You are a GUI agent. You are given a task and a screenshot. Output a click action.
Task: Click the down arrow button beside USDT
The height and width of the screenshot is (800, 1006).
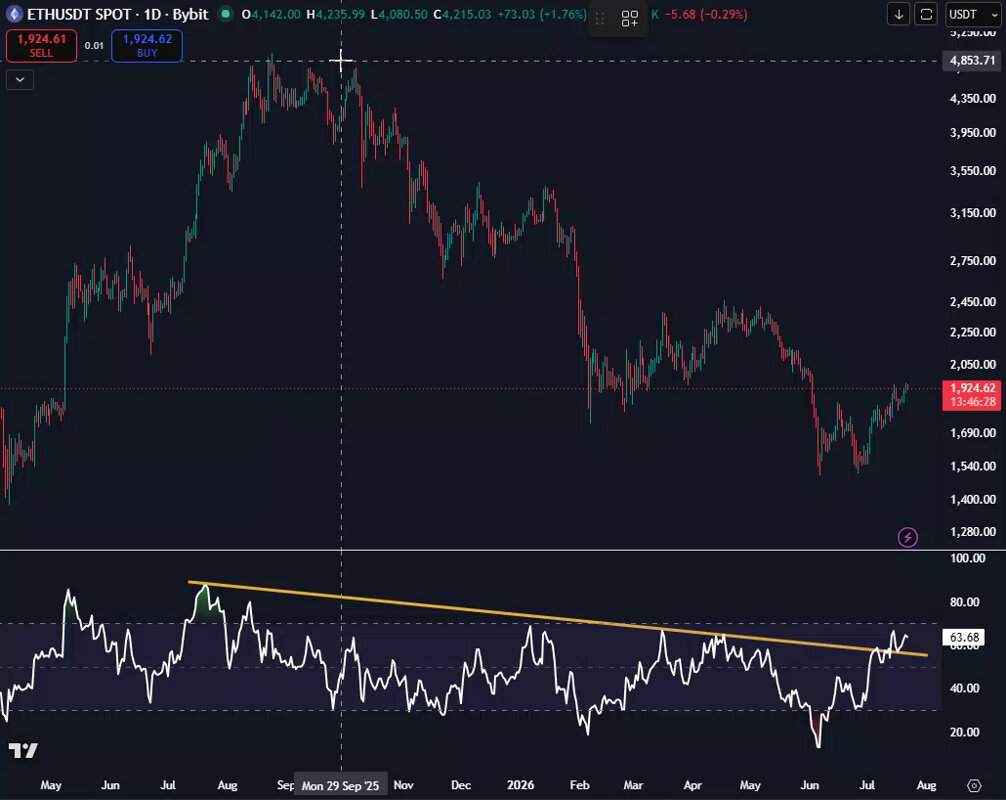pos(898,14)
